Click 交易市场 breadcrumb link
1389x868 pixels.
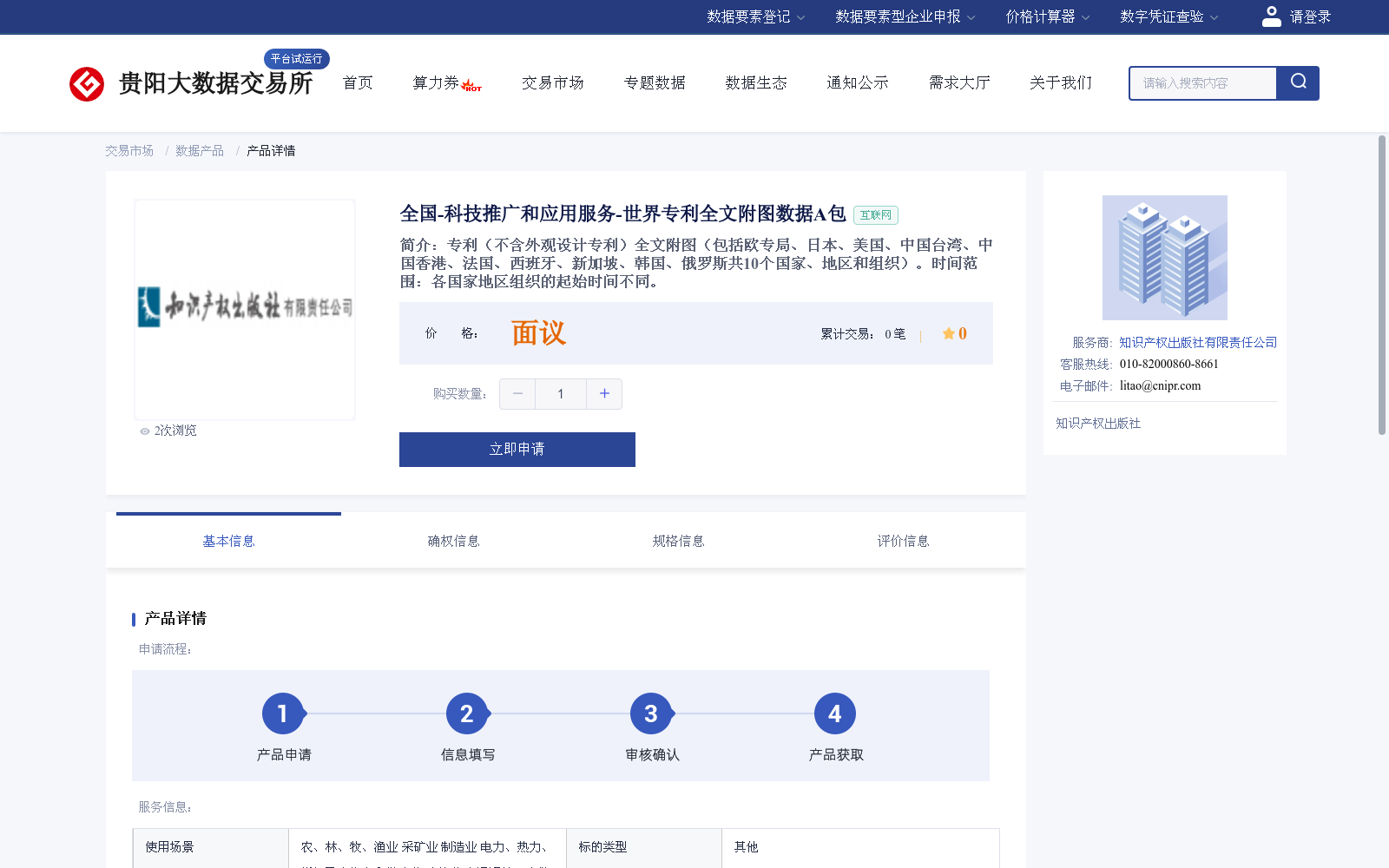click(x=129, y=151)
